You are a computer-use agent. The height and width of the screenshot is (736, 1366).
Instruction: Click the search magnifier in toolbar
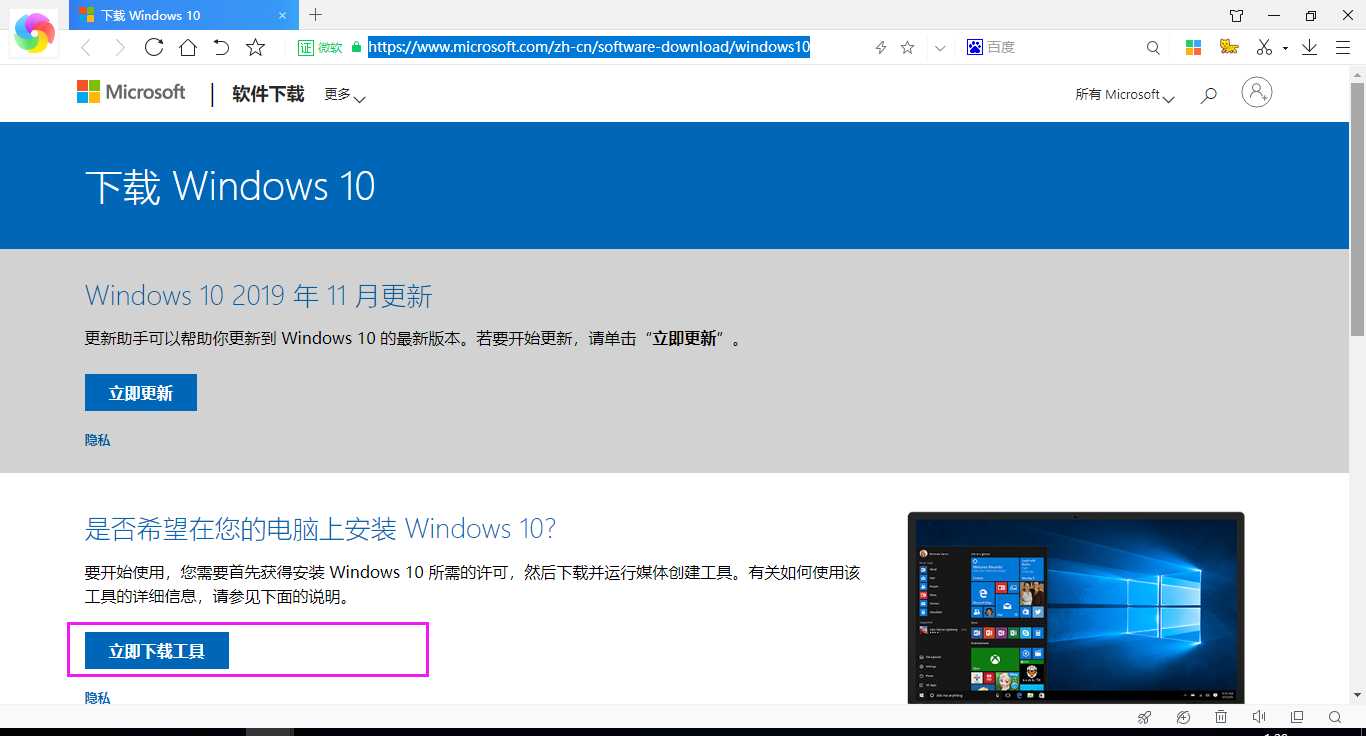coord(1153,47)
